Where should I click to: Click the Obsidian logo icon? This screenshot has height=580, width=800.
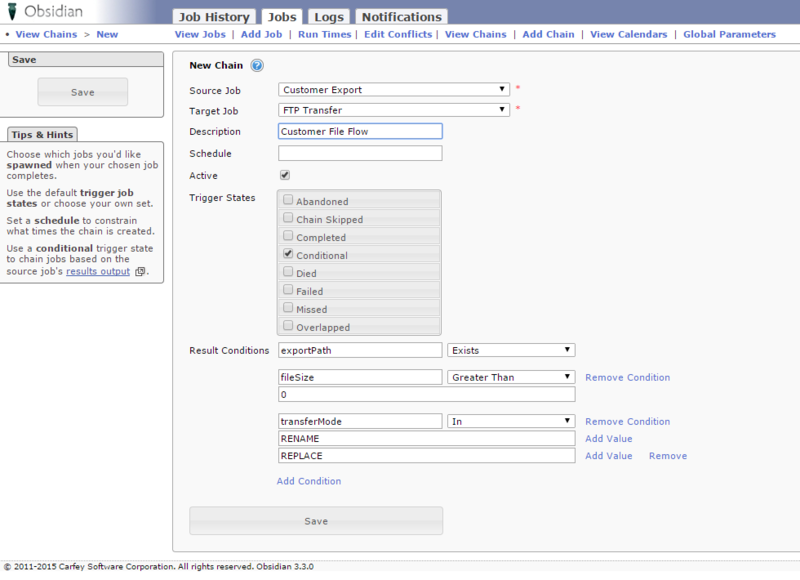click(x=11, y=12)
